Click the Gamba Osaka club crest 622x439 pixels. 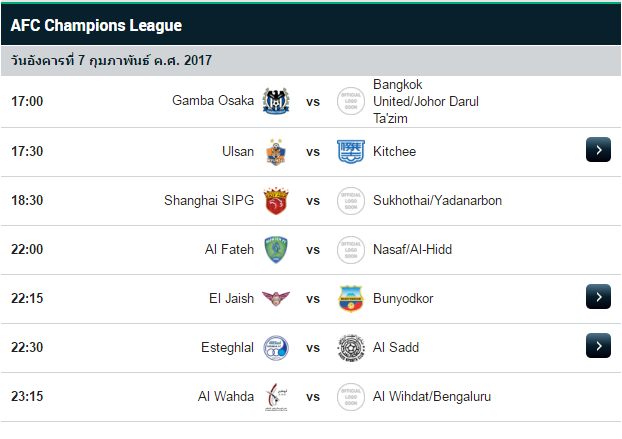(x=276, y=101)
